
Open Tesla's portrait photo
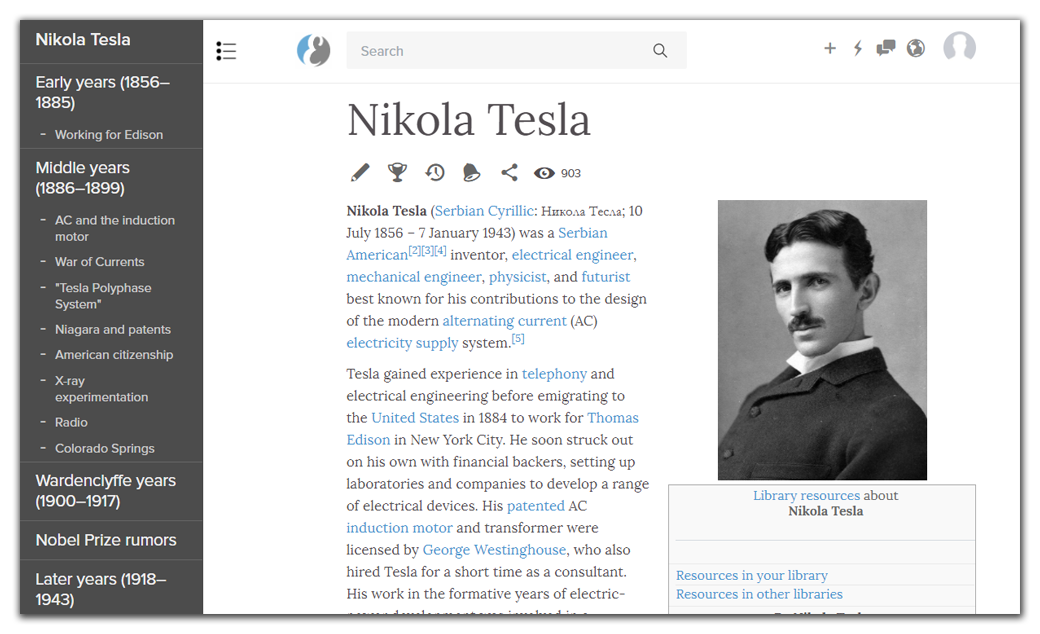(x=822, y=340)
